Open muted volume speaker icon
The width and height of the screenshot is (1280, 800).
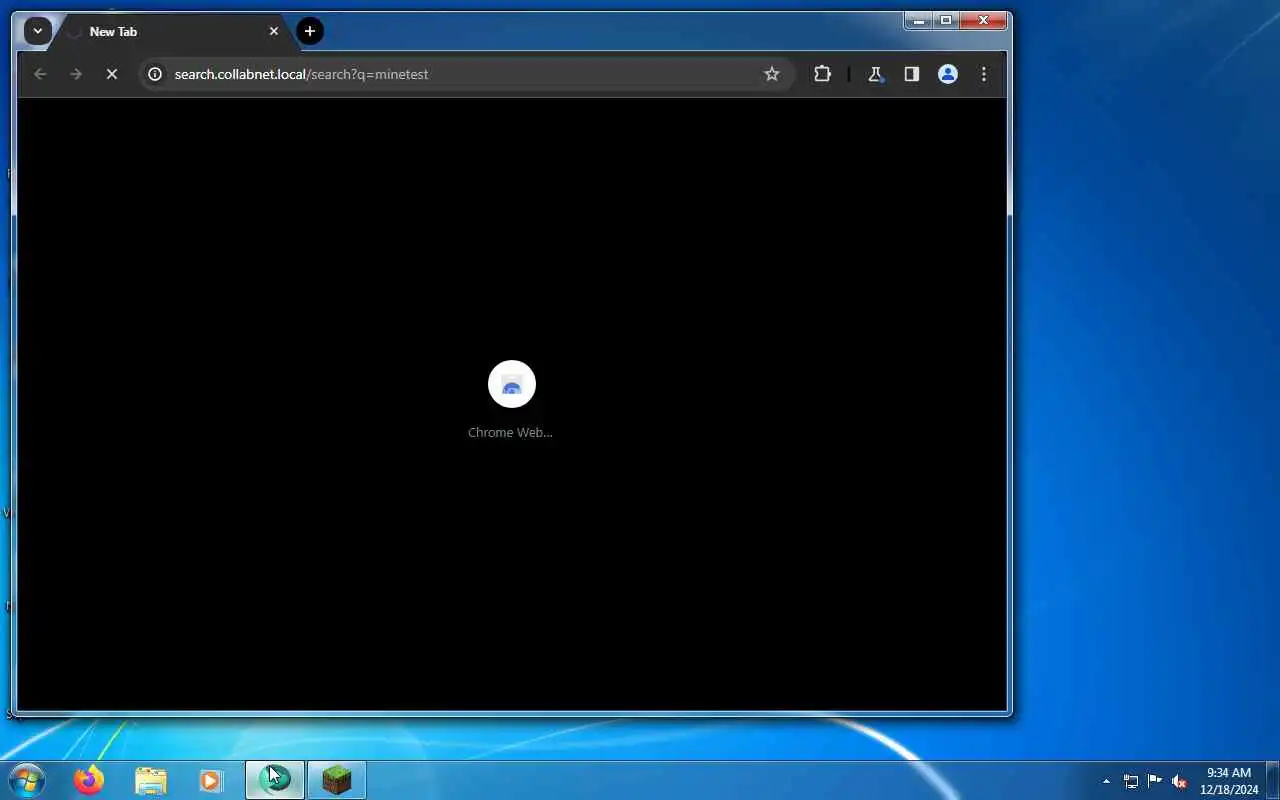point(1179,781)
